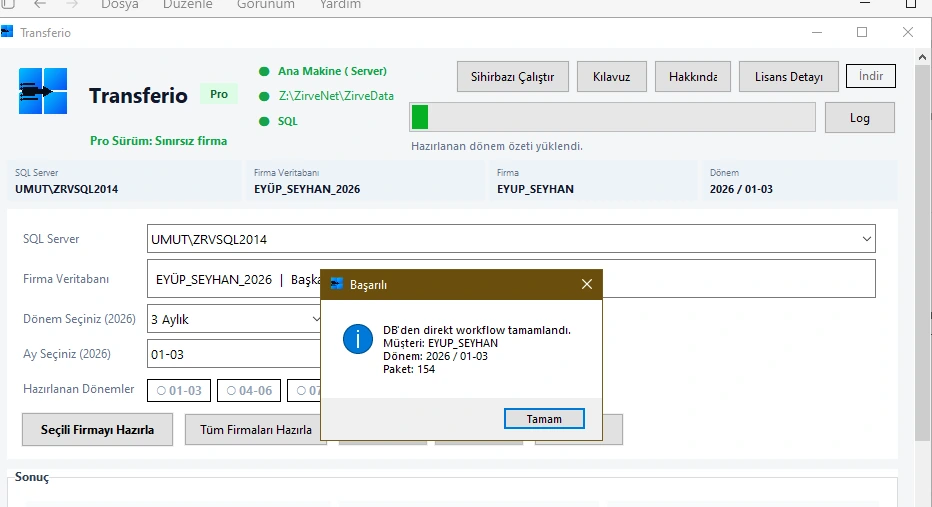Click 'Pro Sürüm: Sınırsız firma' text
This screenshot has height=507, width=932.
pyautogui.click(x=159, y=141)
